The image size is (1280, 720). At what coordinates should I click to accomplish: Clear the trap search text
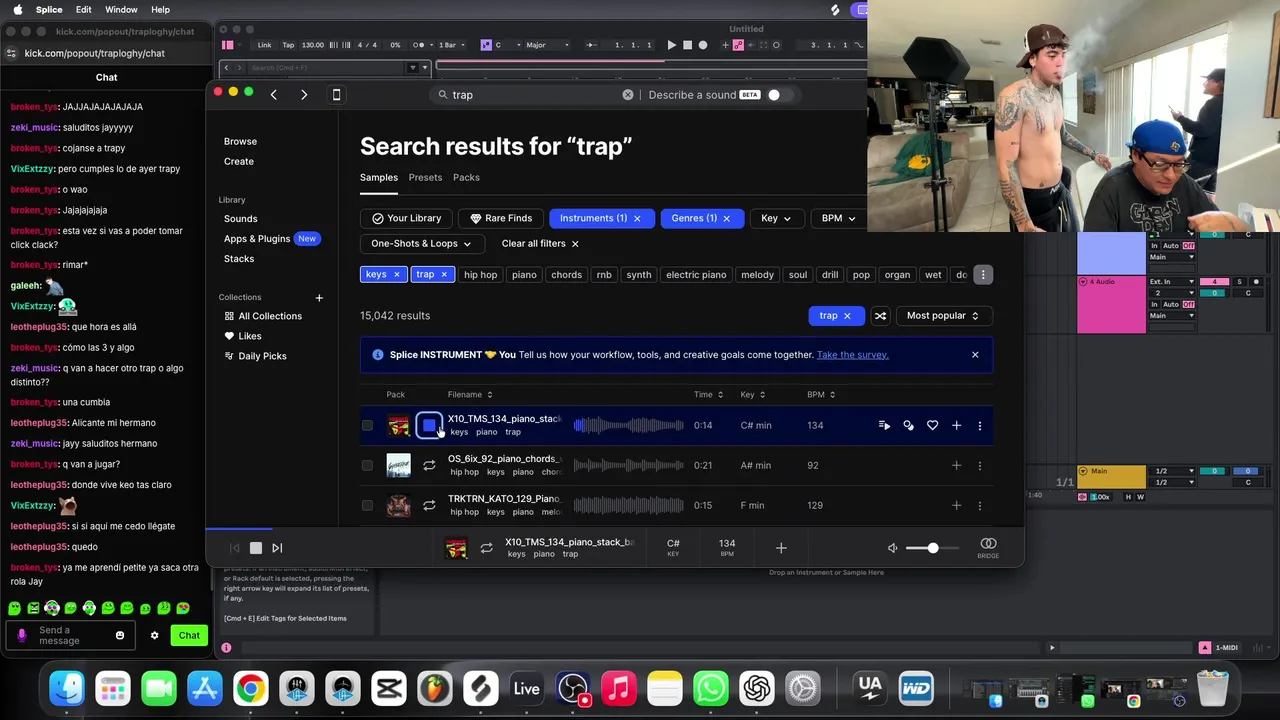pyautogui.click(x=628, y=94)
